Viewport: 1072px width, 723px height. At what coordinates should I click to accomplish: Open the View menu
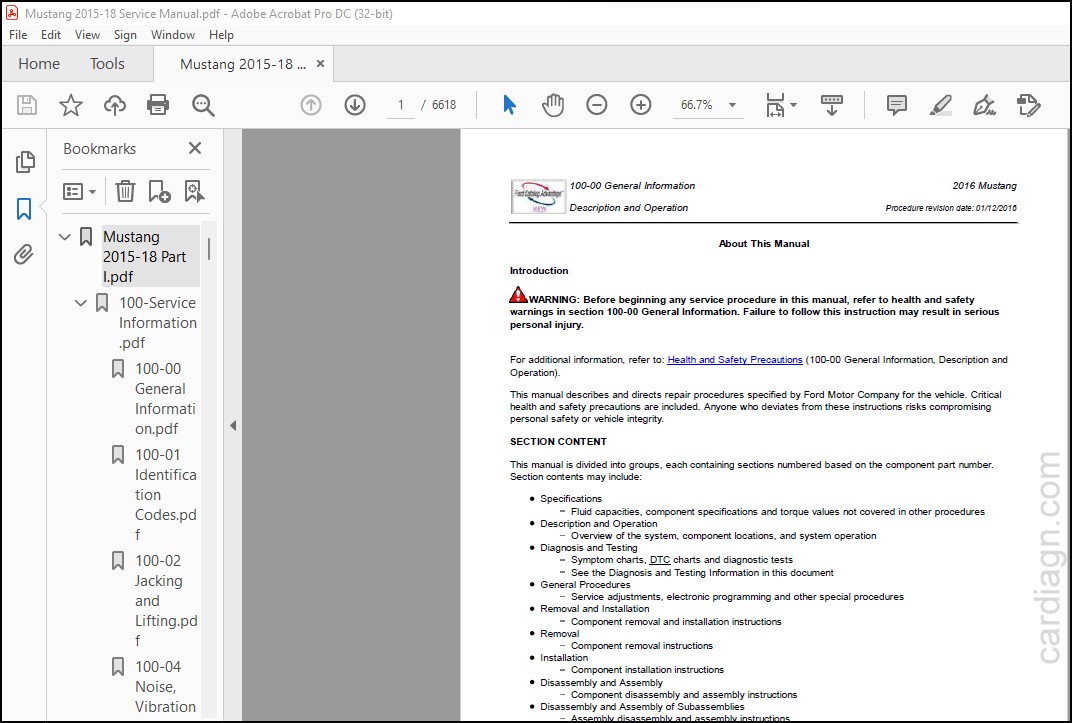coord(87,35)
